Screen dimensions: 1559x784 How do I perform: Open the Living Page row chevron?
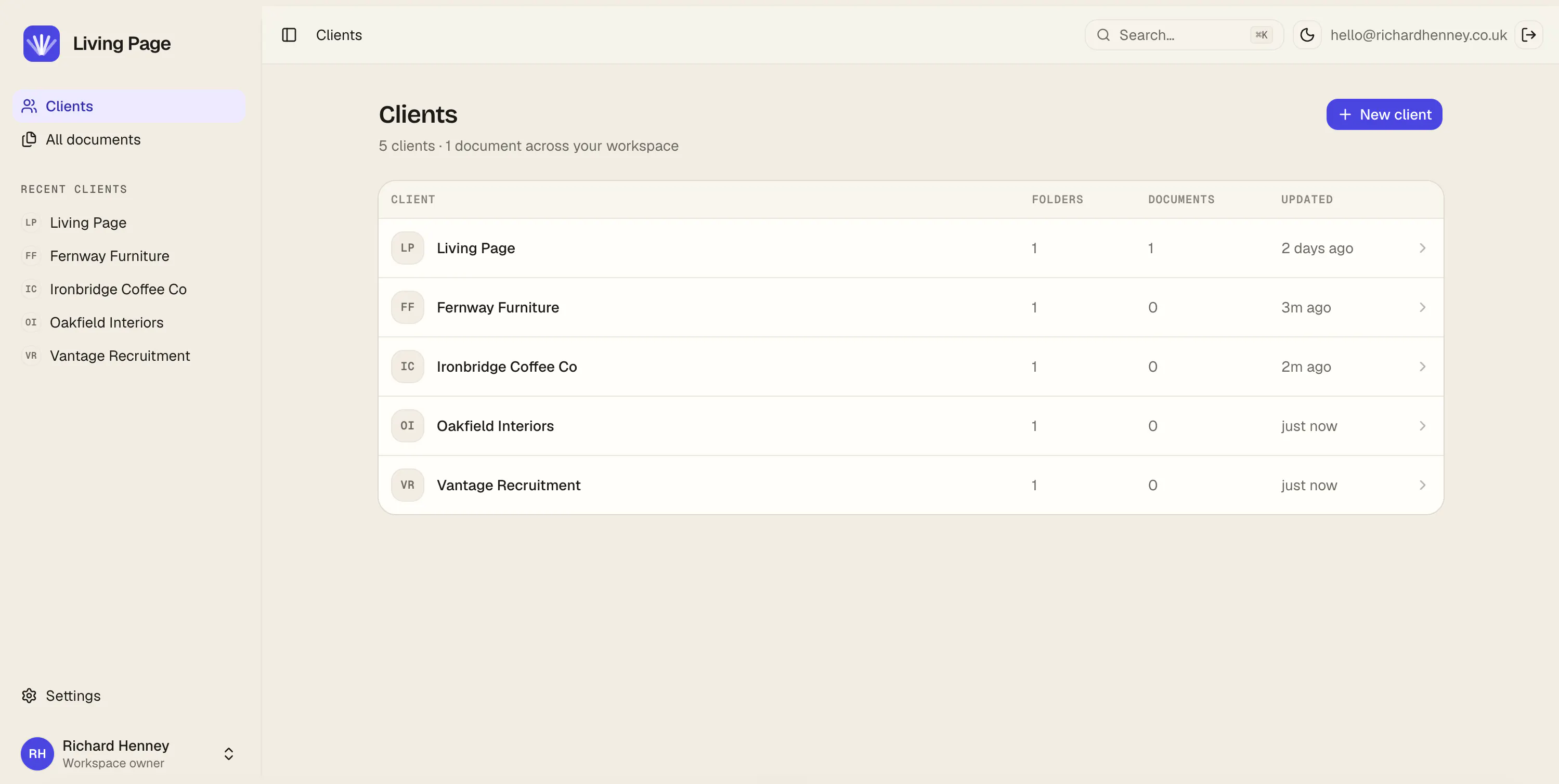[x=1422, y=248]
